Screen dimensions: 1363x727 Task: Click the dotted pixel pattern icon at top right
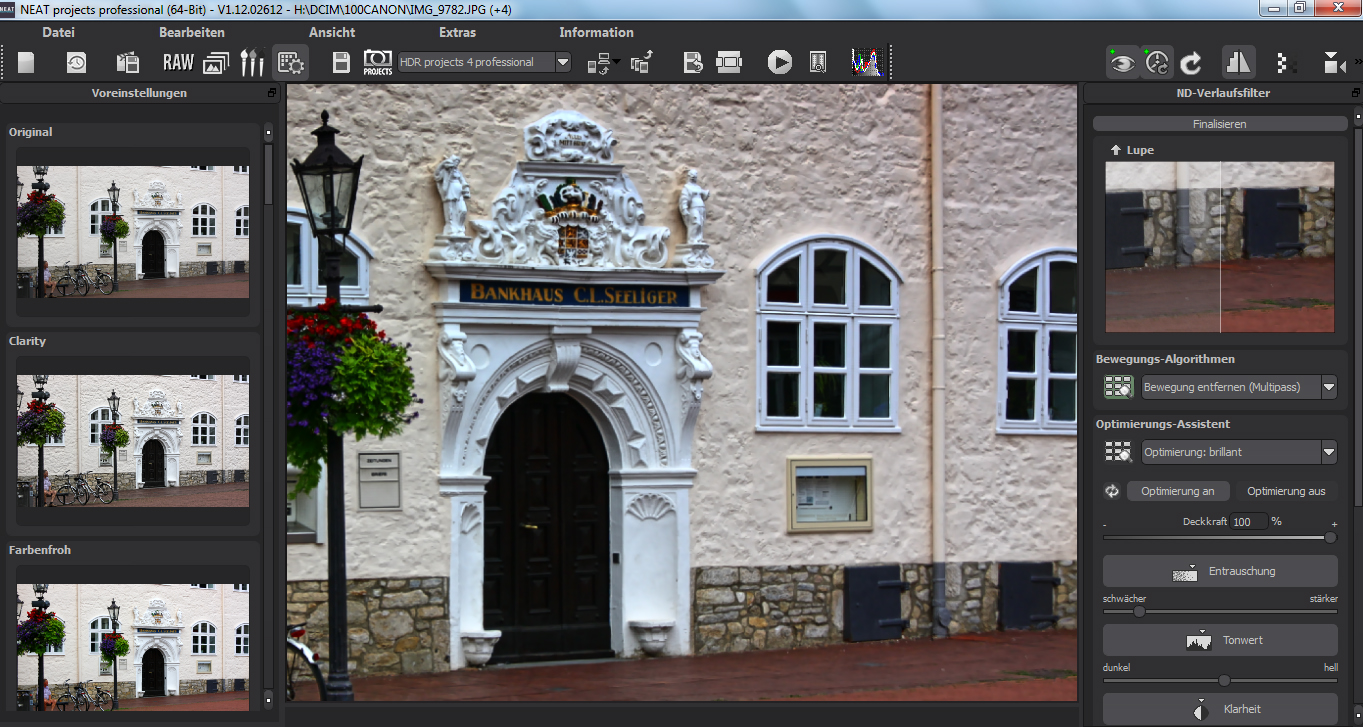click(x=1286, y=63)
